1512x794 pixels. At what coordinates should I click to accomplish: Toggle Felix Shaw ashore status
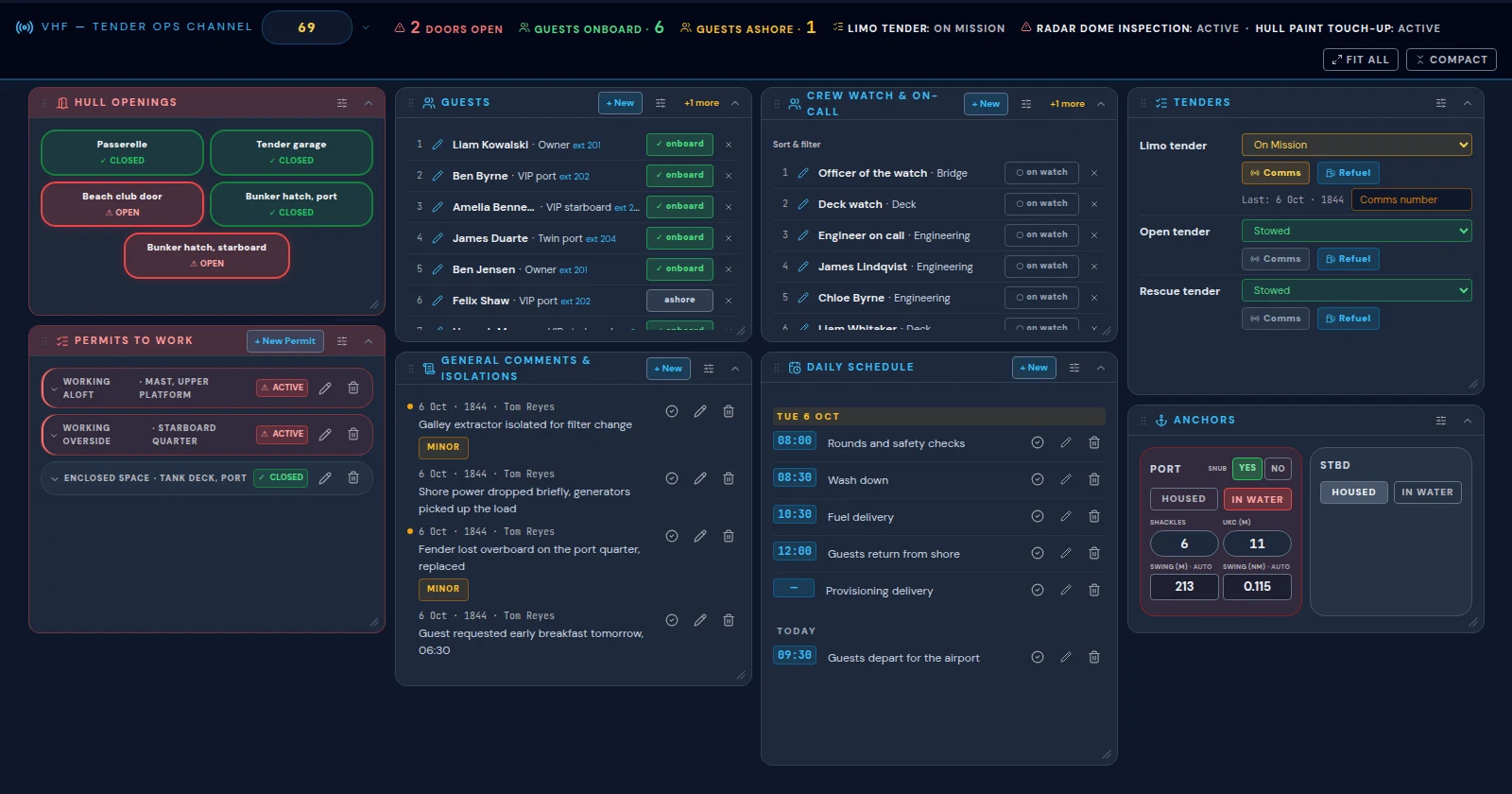[x=679, y=300]
